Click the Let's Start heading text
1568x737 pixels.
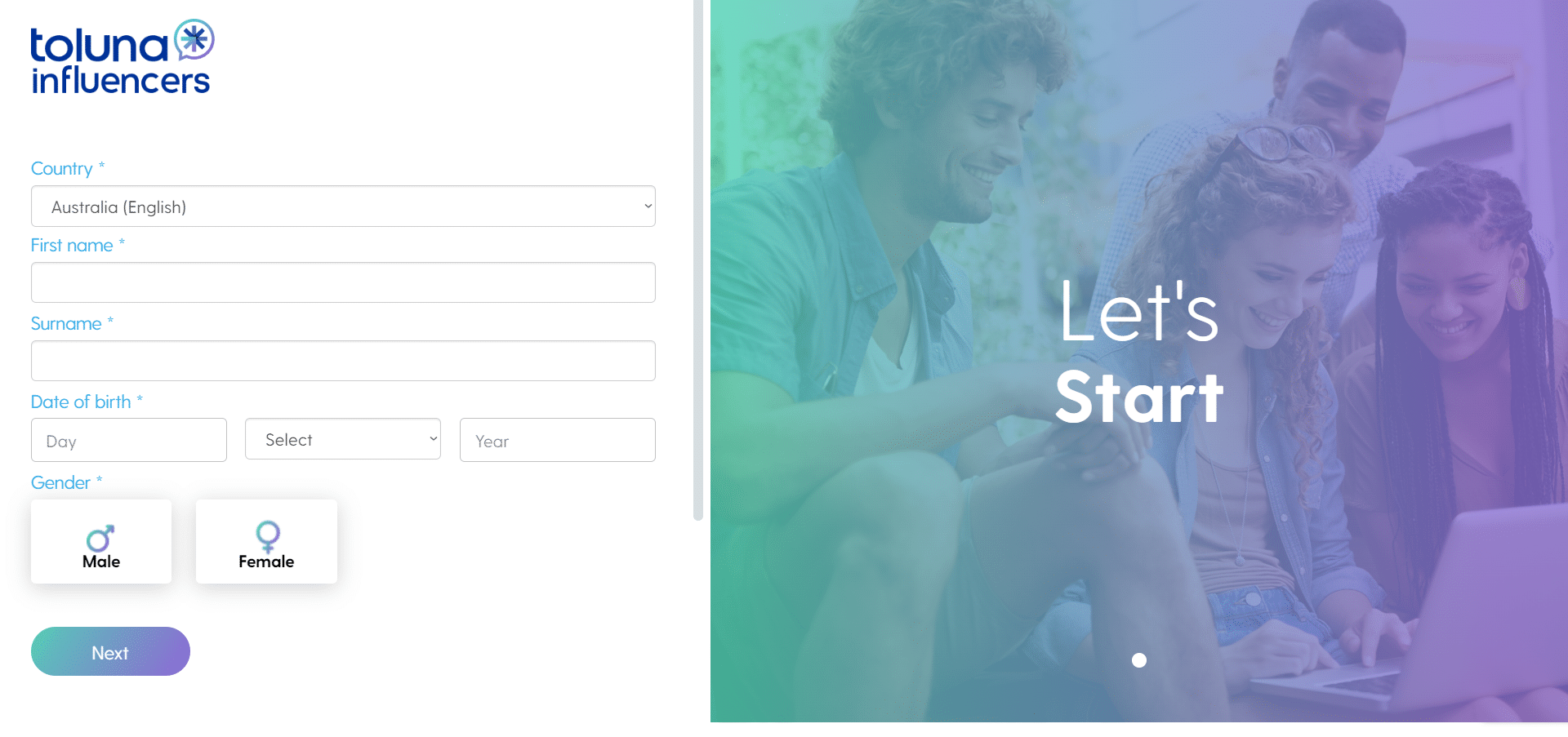tap(1139, 352)
